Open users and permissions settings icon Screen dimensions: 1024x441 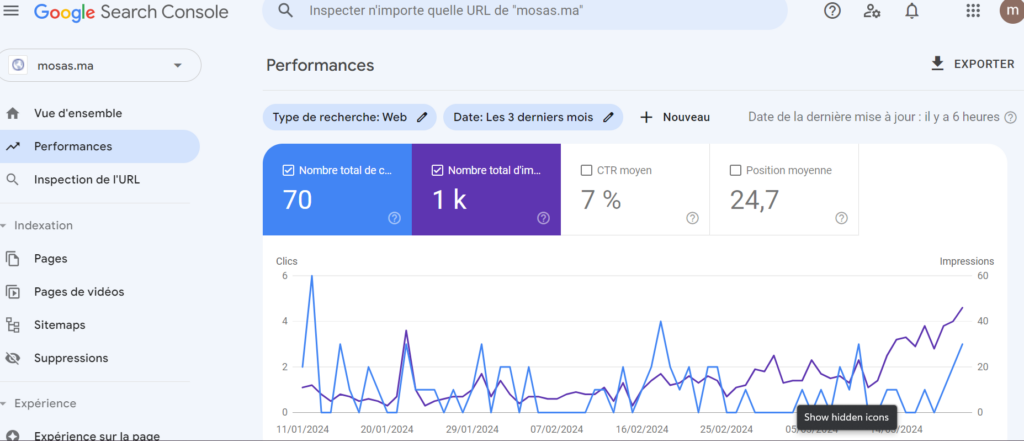(872, 11)
